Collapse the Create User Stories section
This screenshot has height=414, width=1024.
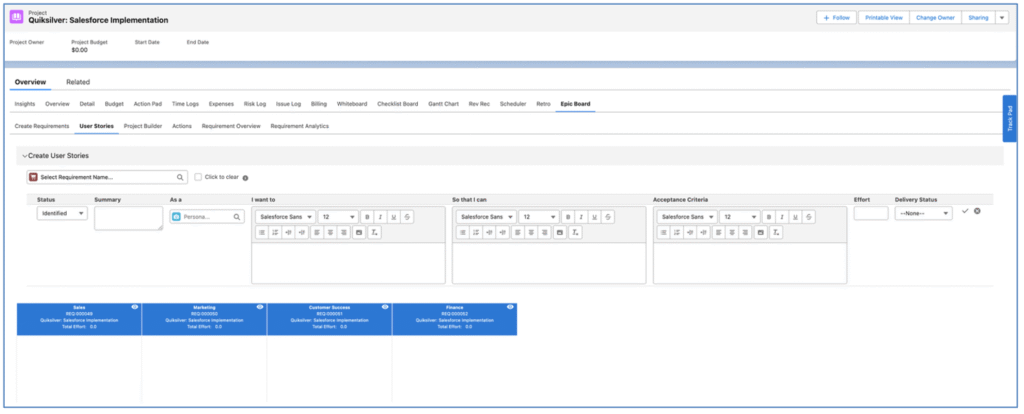point(25,156)
